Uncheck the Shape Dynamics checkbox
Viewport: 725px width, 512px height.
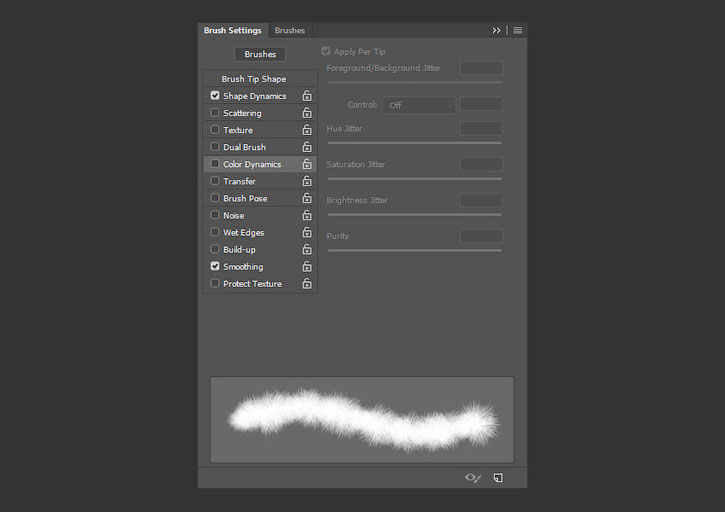(x=215, y=95)
